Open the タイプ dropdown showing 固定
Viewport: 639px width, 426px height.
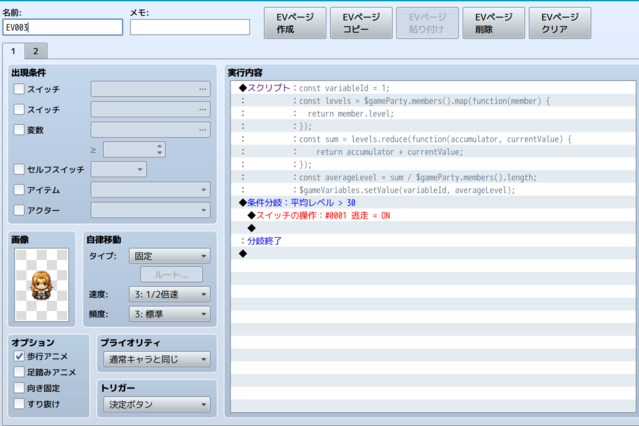[x=170, y=256]
